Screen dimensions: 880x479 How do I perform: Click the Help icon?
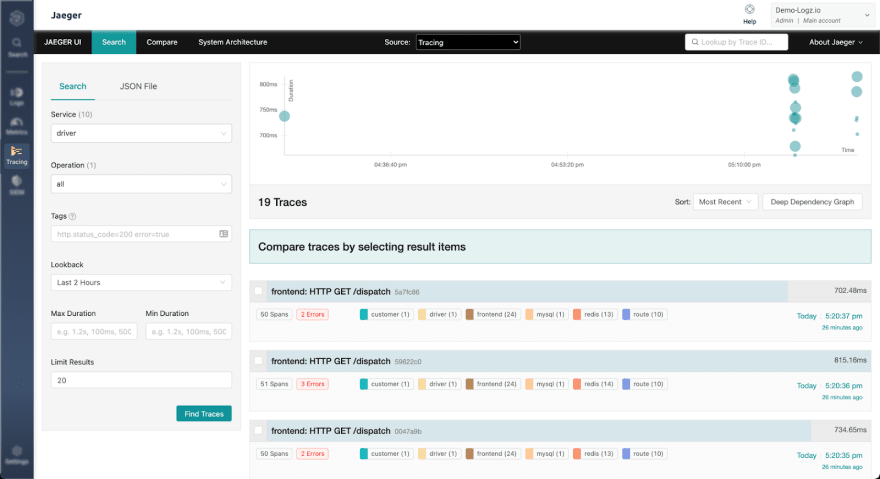click(749, 13)
